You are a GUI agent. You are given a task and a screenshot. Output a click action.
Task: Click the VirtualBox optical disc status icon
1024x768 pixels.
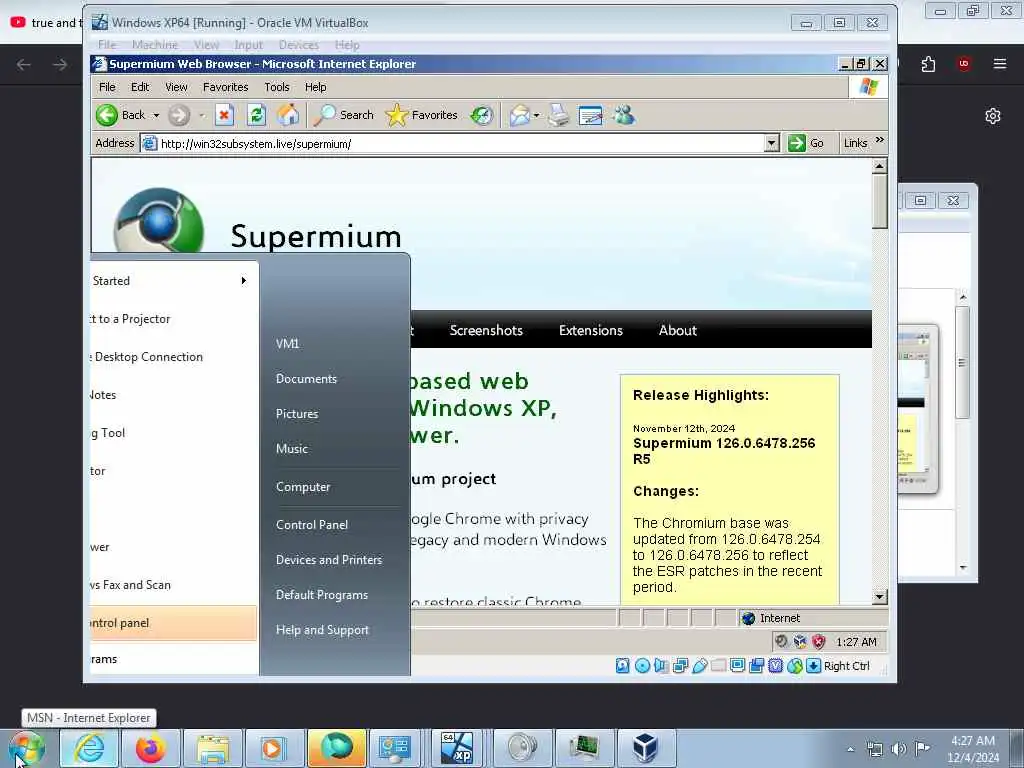pos(642,665)
